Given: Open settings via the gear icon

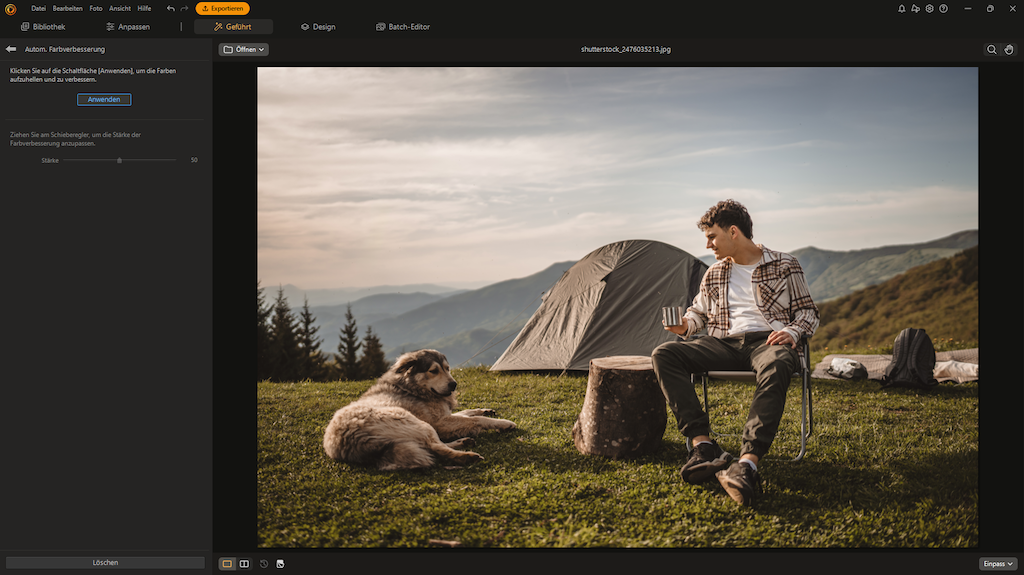Looking at the screenshot, I should [x=929, y=8].
